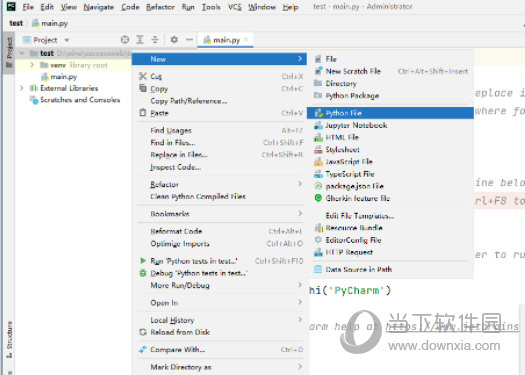Open the Refactor submenu
Screen dimensions: 525x375
click(220, 184)
